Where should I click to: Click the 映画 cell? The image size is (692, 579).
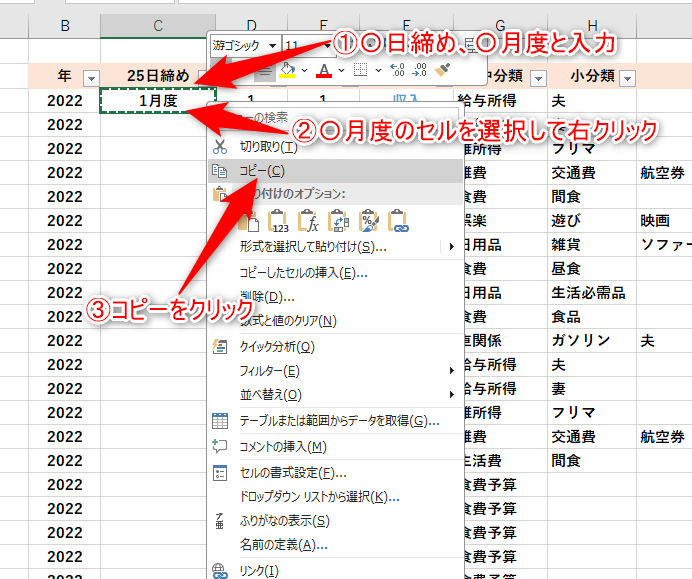[664, 221]
